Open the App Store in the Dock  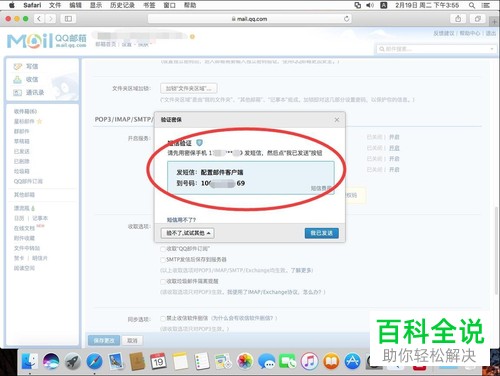(x=352, y=362)
